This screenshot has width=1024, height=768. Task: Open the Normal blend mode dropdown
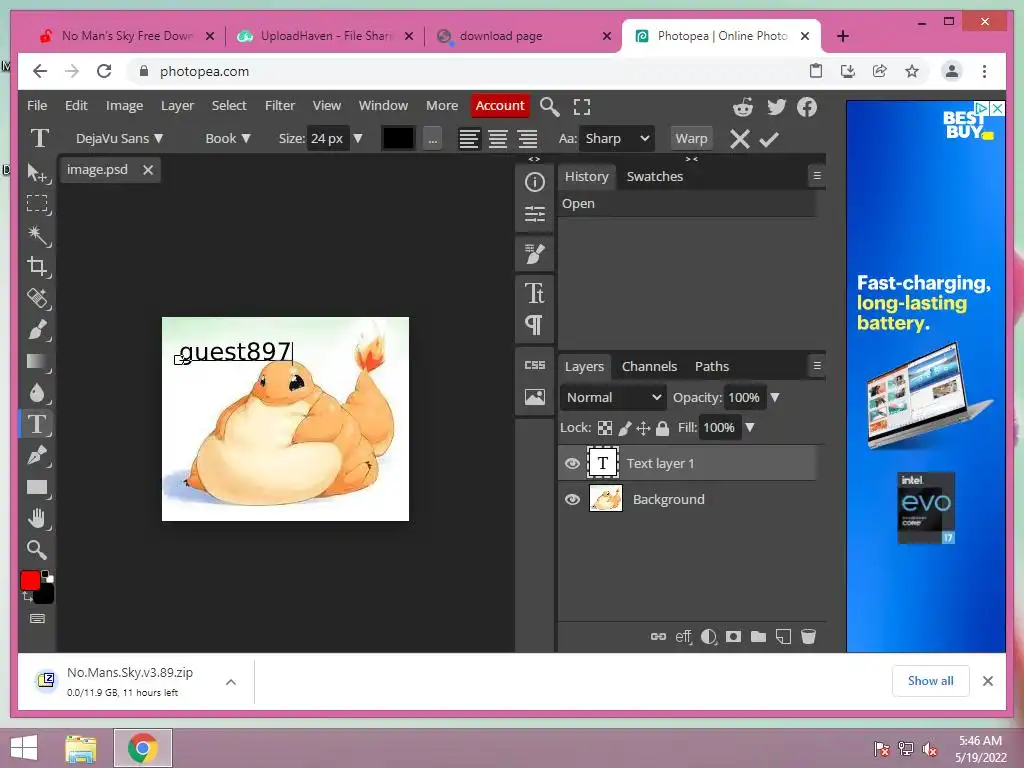613,397
